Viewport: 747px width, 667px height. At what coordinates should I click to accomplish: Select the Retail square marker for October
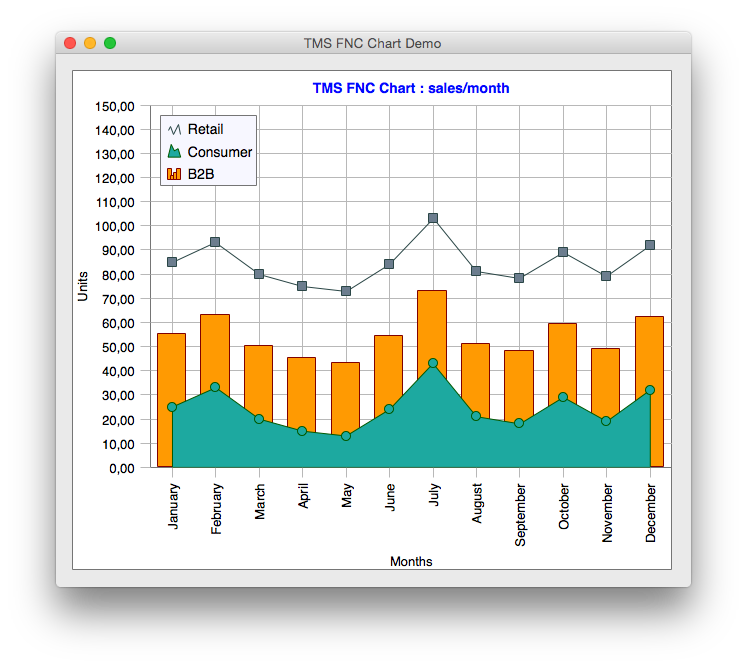coord(563,252)
